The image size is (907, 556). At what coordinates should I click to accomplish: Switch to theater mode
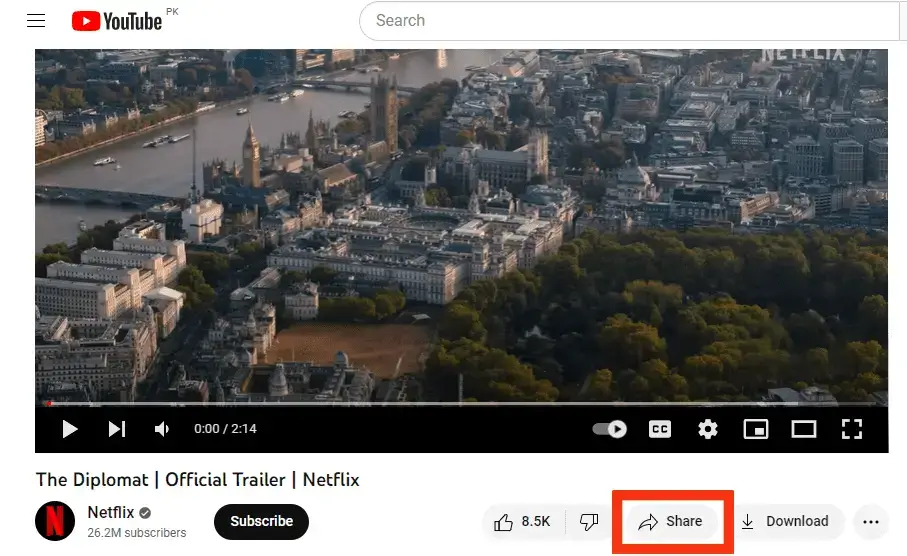tap(803, 429)
